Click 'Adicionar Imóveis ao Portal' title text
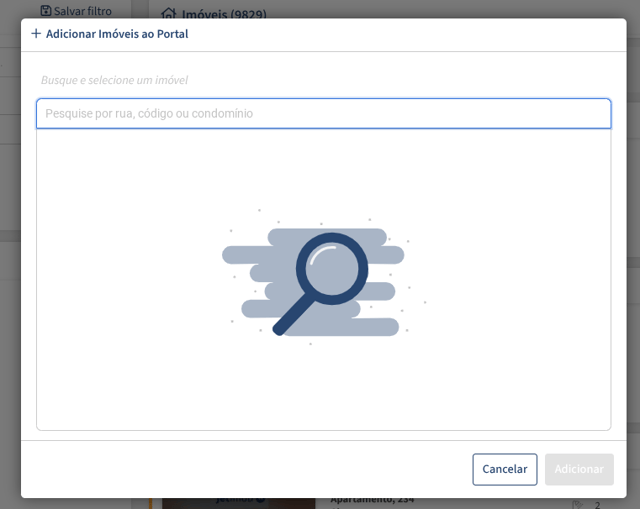 click(117, 34)
